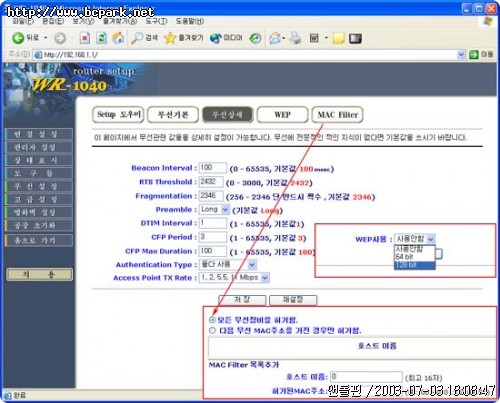Open the address bar history dropdown

pos(461,54)
